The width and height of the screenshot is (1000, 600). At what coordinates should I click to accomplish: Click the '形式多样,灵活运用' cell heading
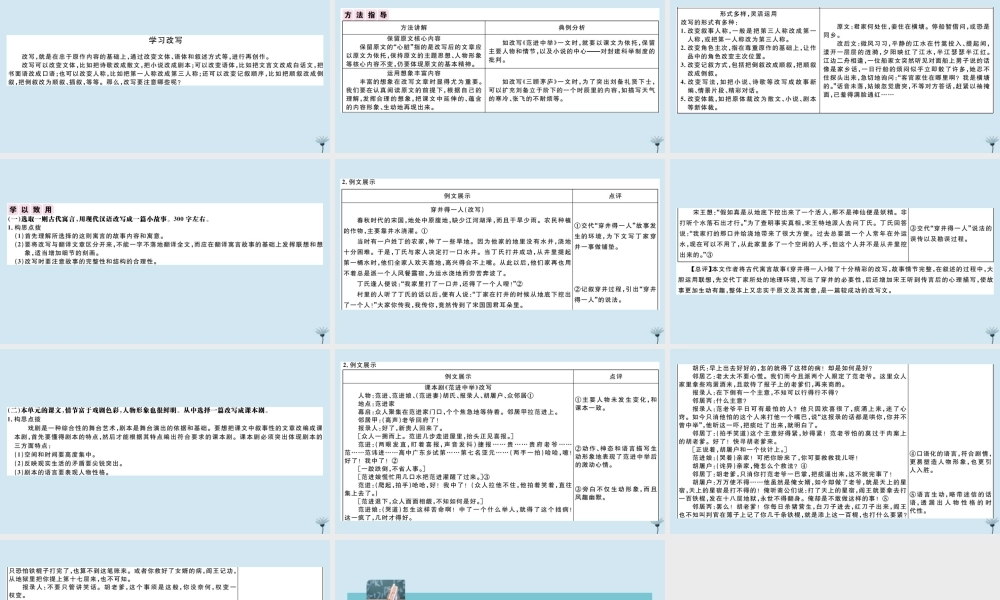tap(748, 13)
